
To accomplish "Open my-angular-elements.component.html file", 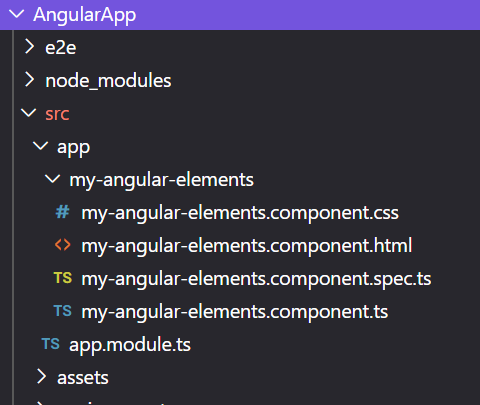I will tap(247, 246).
